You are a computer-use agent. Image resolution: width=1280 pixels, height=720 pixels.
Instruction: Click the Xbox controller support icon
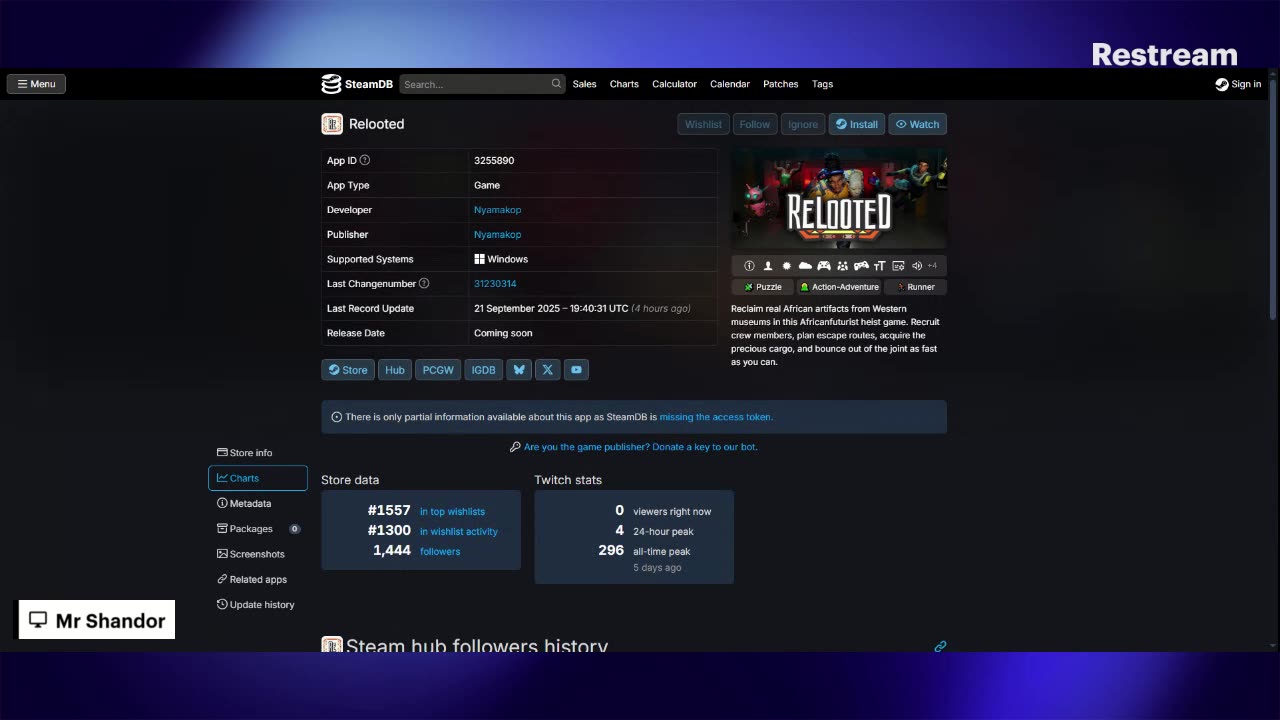(824, 266)
